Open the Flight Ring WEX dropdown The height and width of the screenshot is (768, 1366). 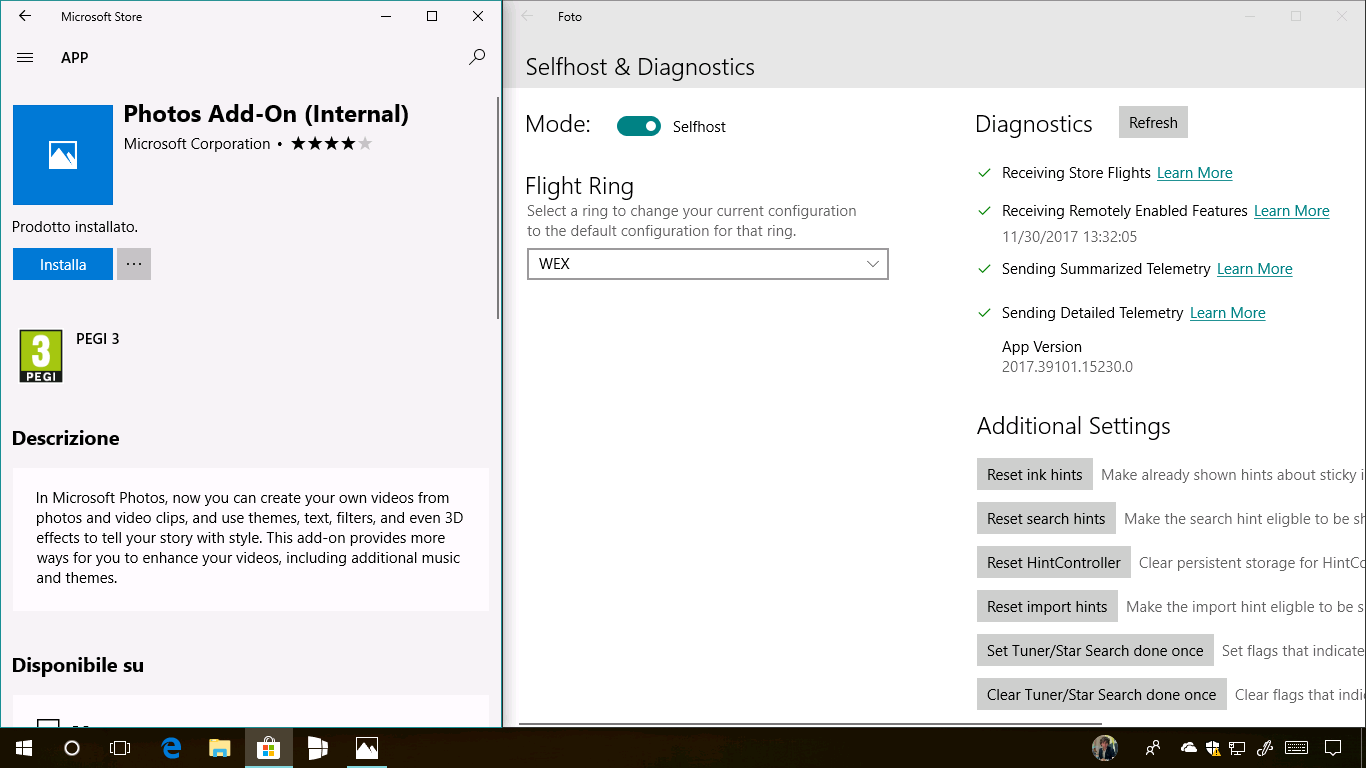(708, 264)
